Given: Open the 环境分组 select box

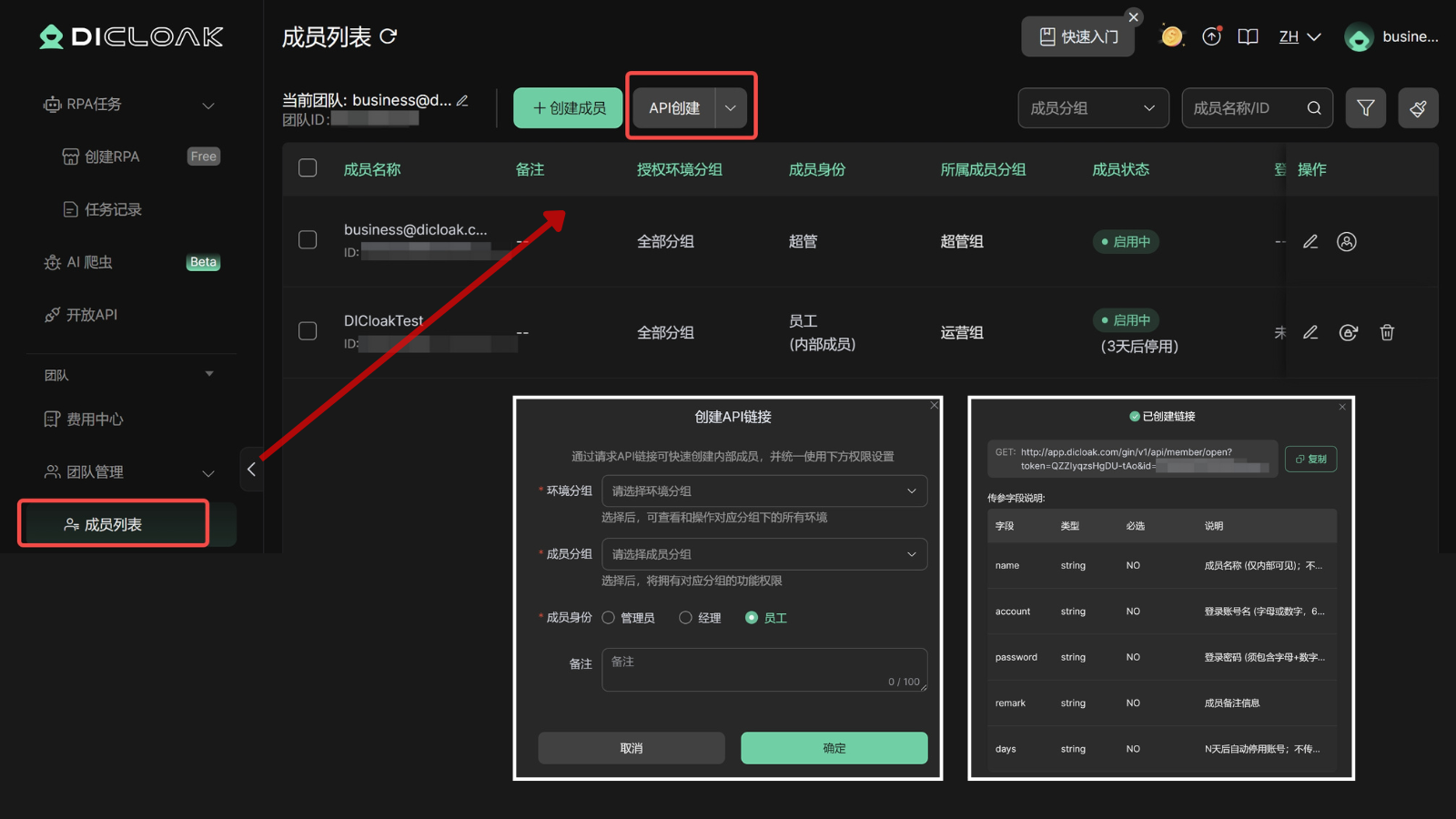Looking at the screenshot, I should 764,491.
